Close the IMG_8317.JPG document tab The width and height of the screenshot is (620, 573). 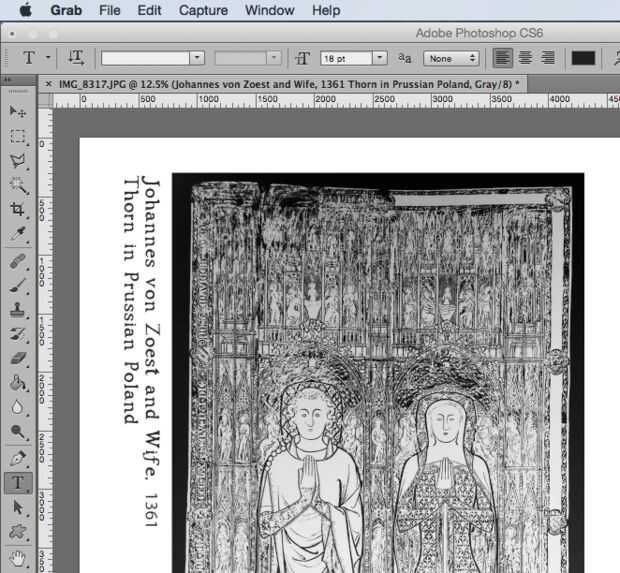click(x=48, y=84)
